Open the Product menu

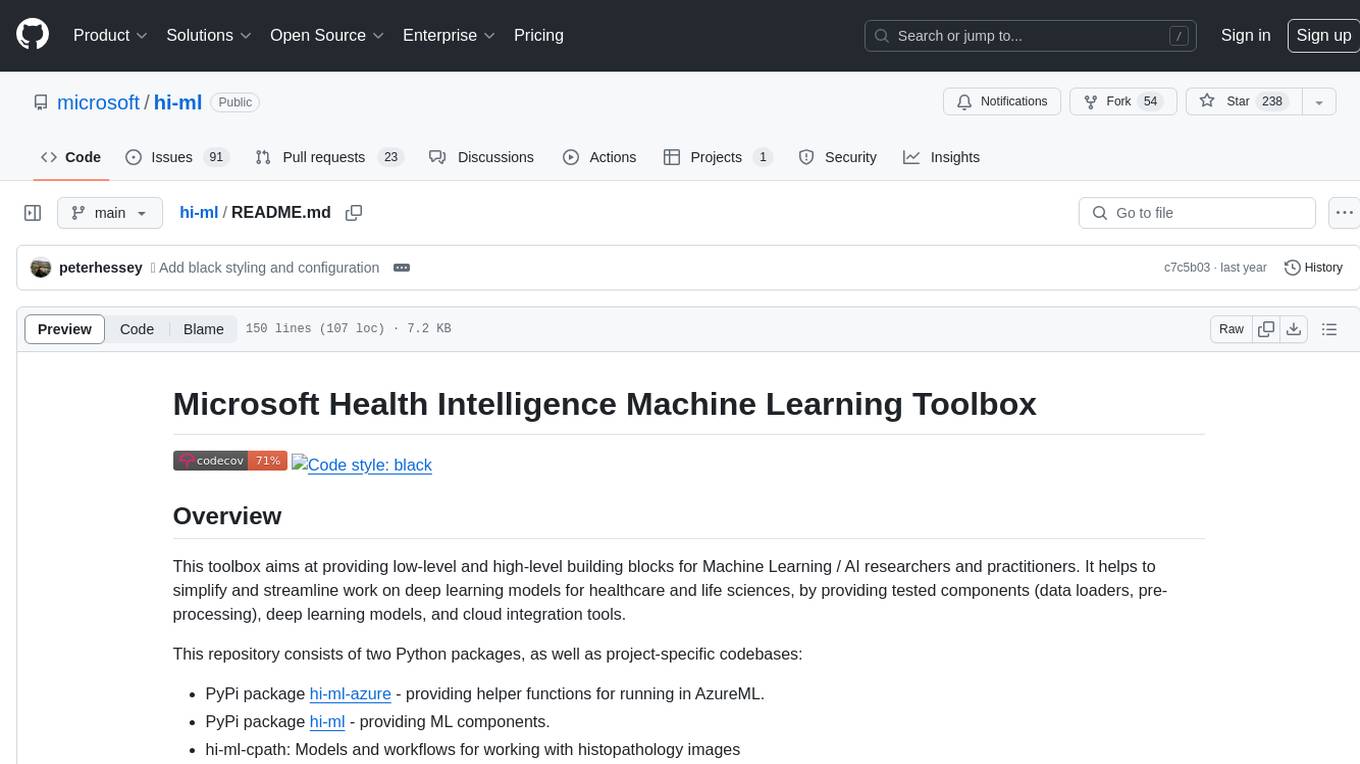[x=110, y=35]
